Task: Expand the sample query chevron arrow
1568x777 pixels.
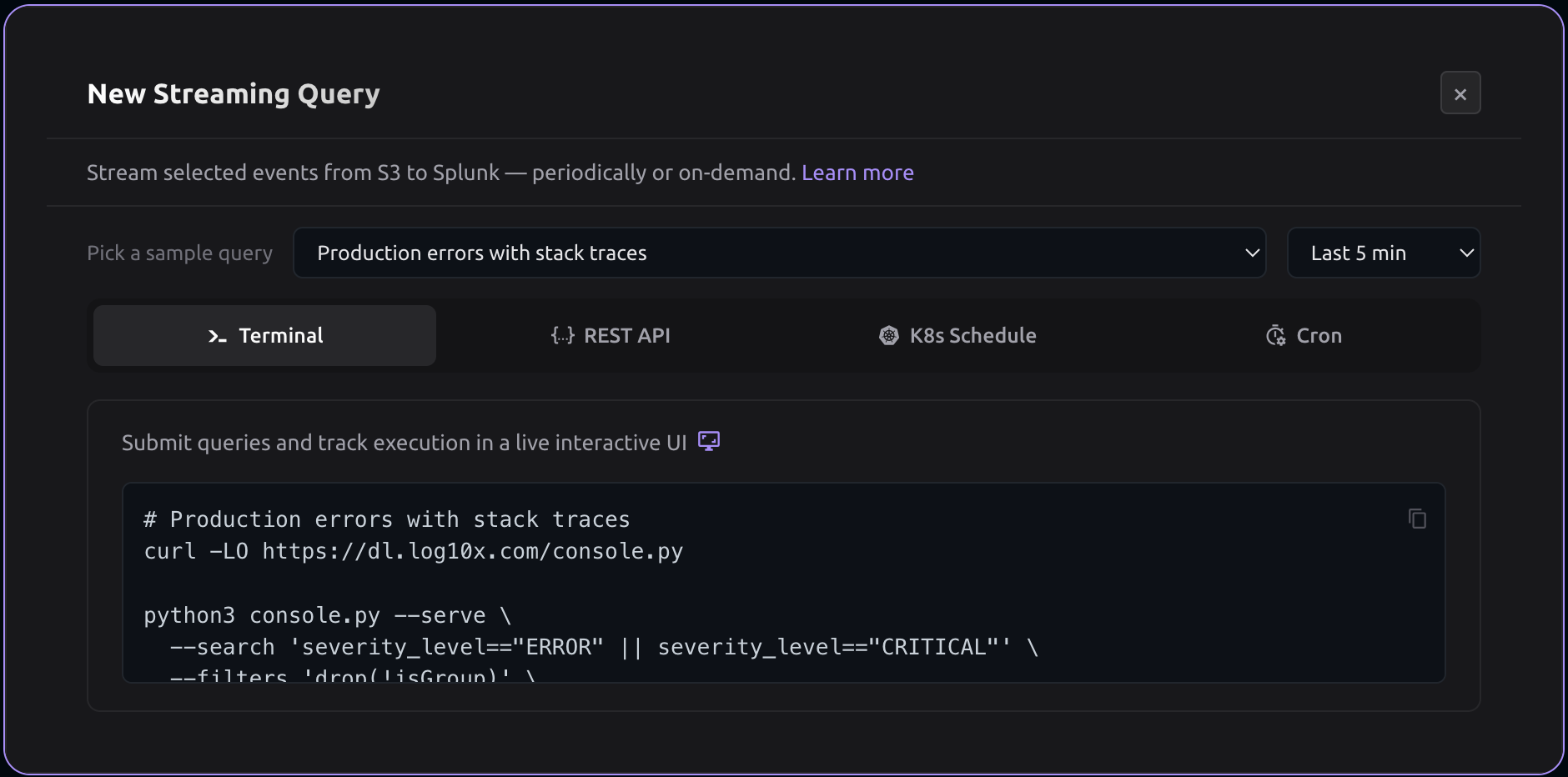Action: tap(1252, 253)
